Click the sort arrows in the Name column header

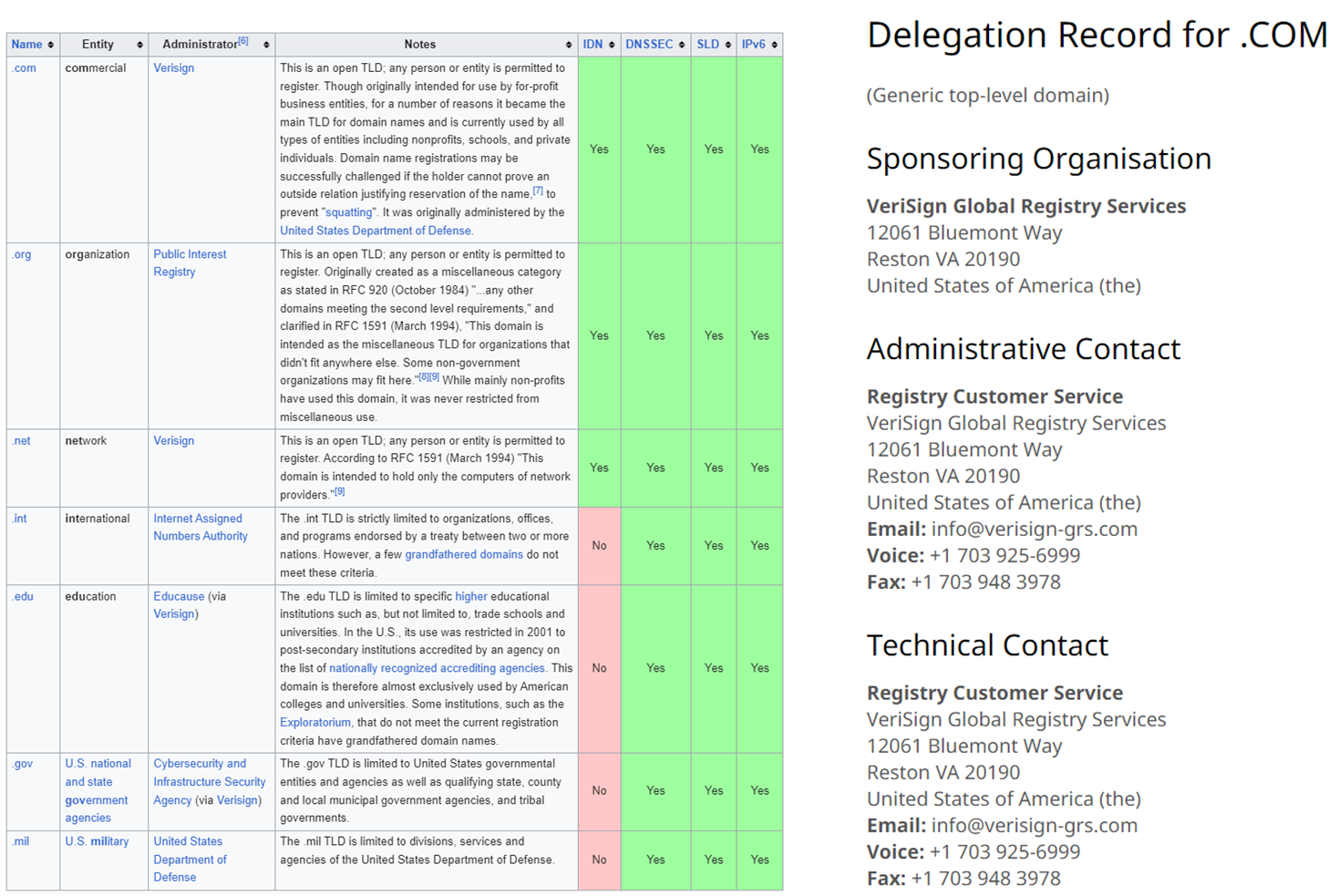(x=51, y=45)
